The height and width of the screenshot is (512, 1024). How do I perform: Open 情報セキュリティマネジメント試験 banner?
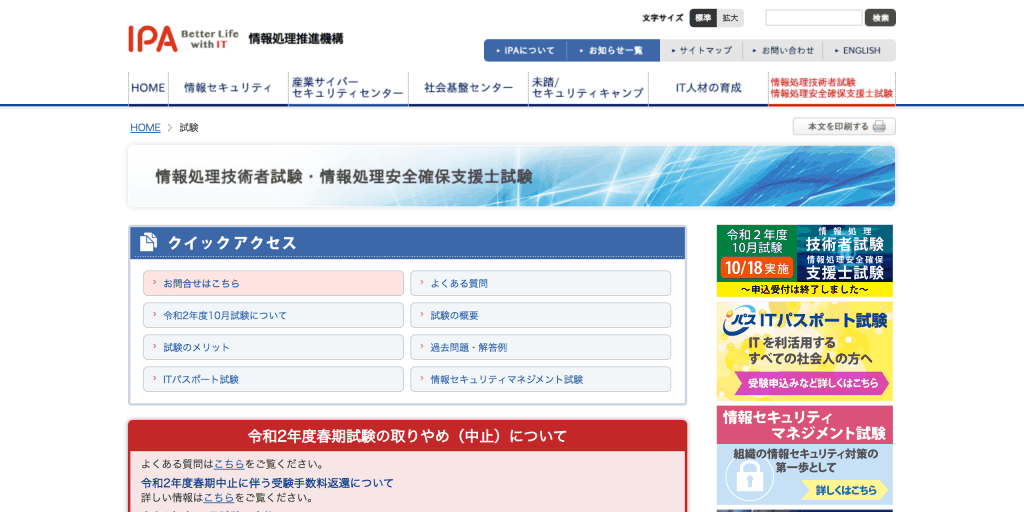point(805,455)
